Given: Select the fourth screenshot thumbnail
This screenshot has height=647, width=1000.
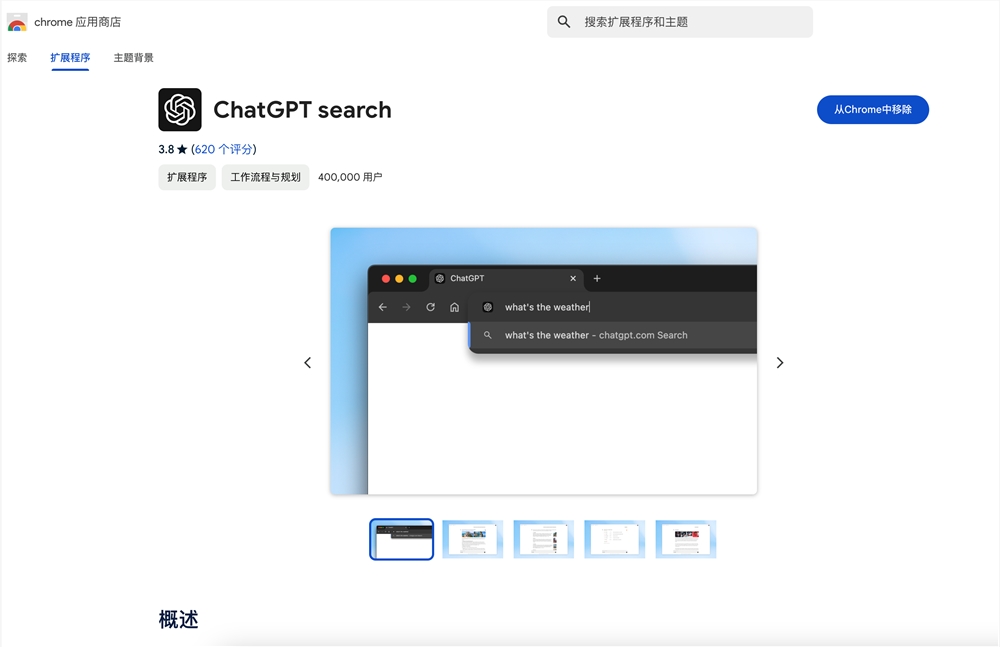Looking at the screenshot, I should click(x=615, y=539).
